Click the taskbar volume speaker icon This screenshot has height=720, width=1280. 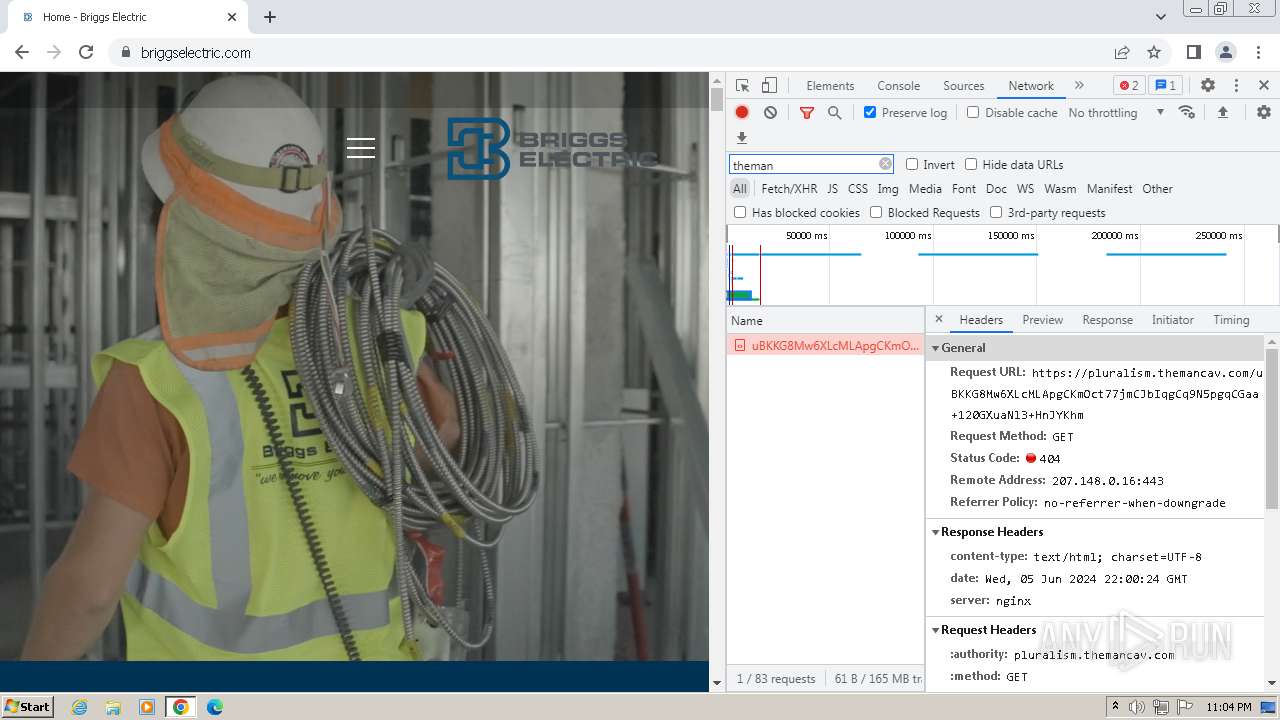coord(1137,707)
